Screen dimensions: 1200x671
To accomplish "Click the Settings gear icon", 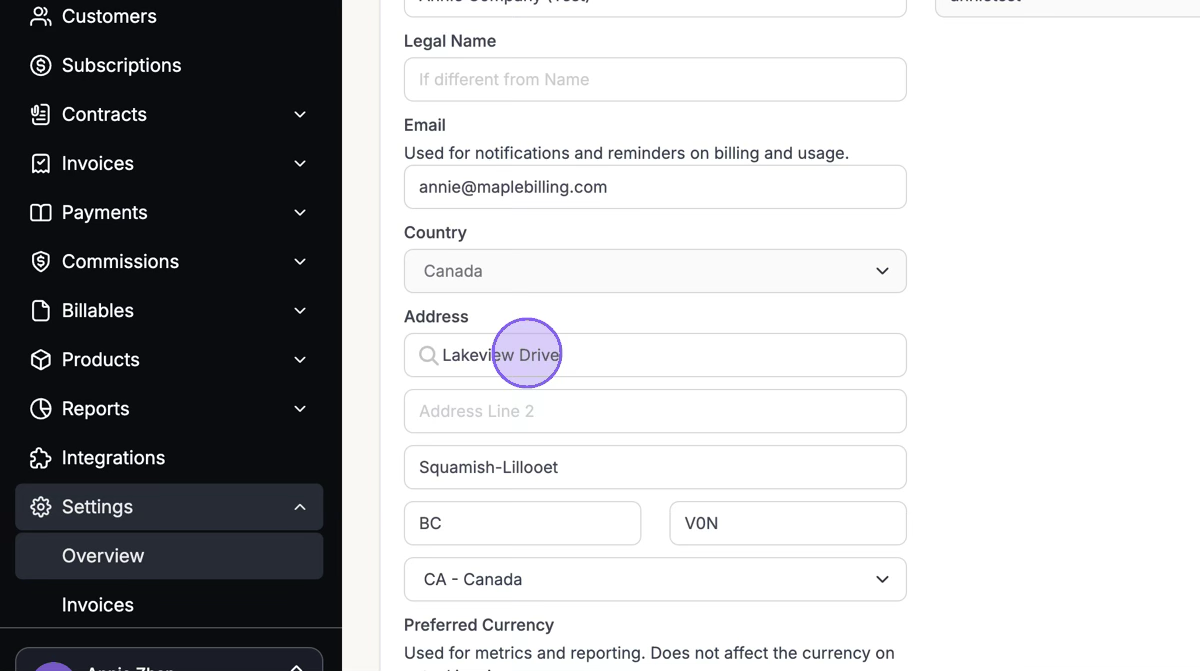I will point(40,507).
